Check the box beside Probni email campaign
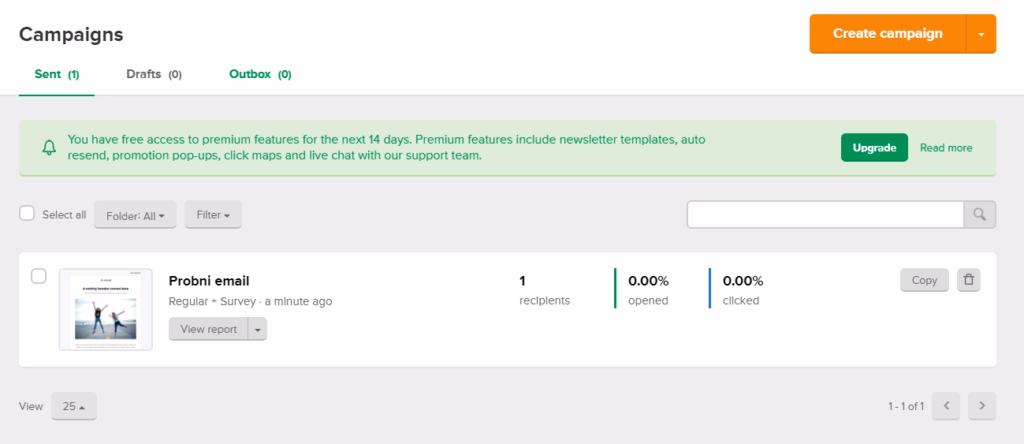Screen dimensions: 1024x444 point(39,276)
